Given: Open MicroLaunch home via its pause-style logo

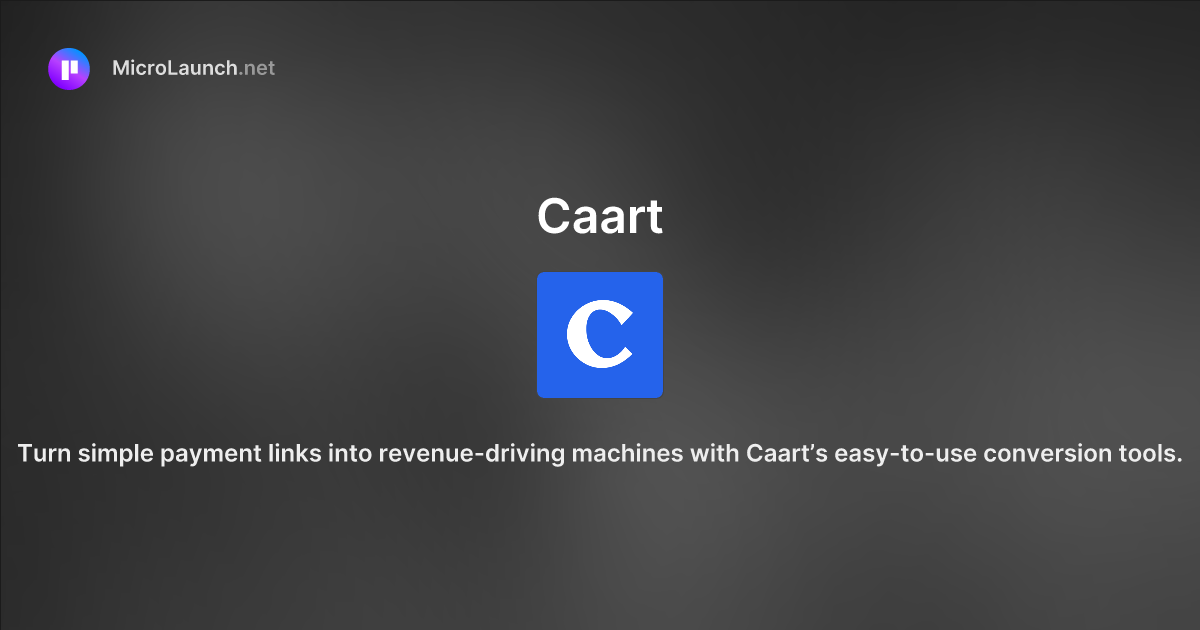Looking at the screenshot, I should pos(68,68).
